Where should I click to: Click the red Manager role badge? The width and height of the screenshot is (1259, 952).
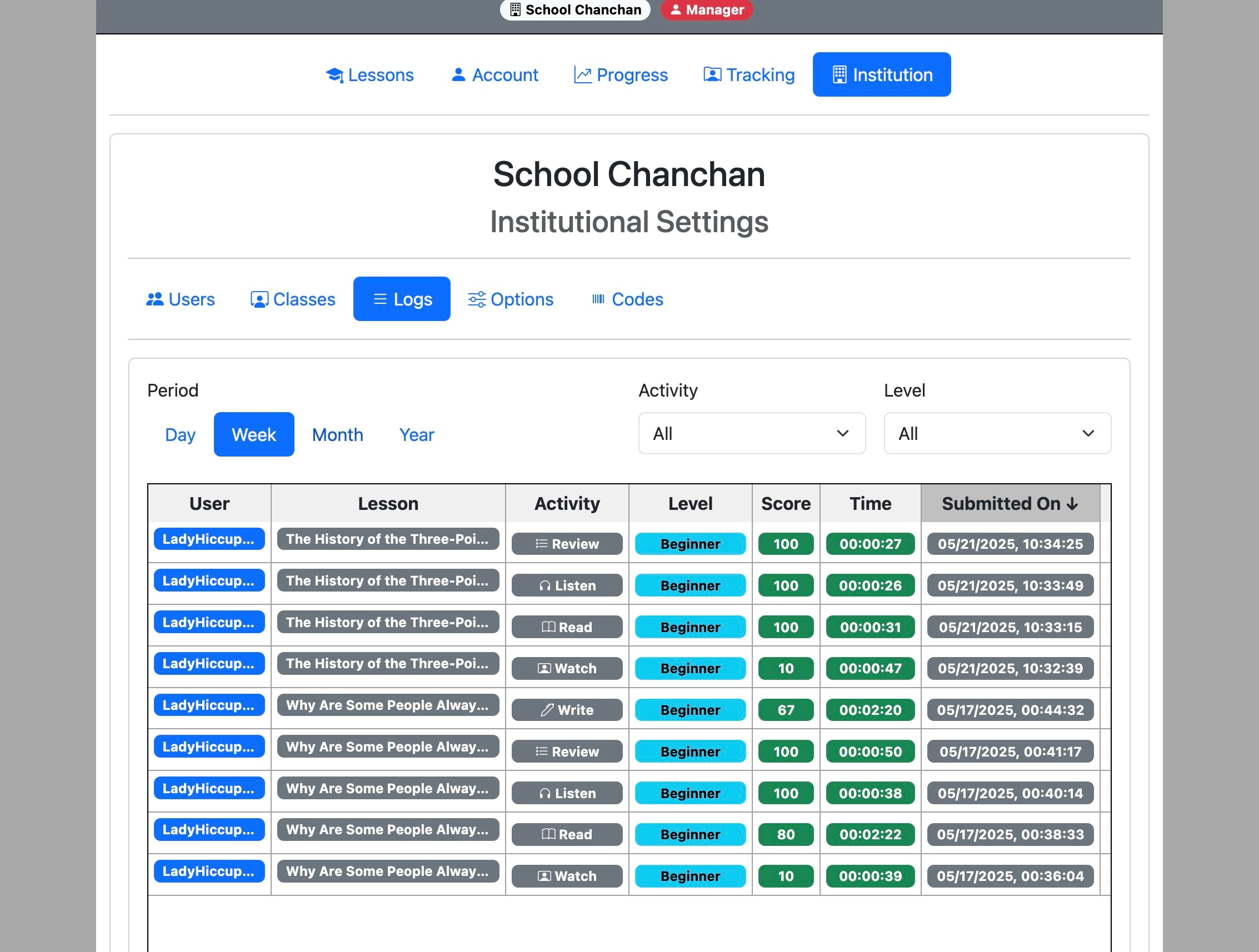click(706, 9)
